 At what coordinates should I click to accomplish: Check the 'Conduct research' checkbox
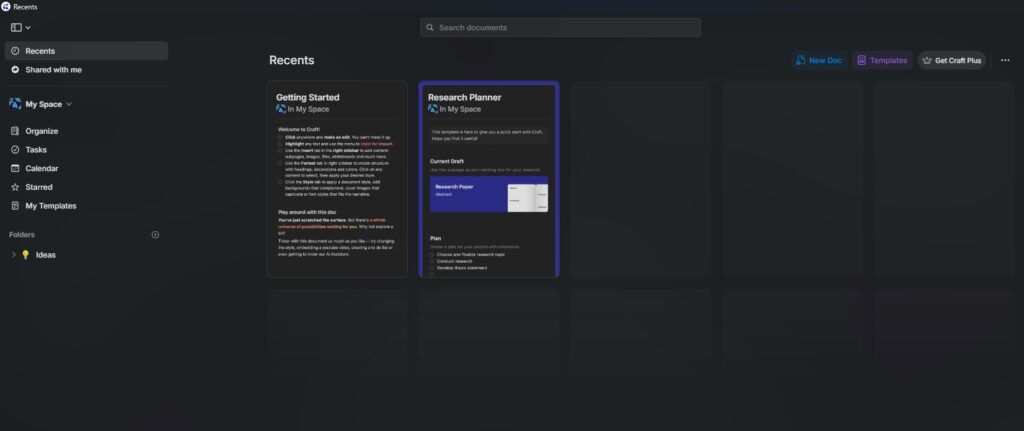click(432, 262)
